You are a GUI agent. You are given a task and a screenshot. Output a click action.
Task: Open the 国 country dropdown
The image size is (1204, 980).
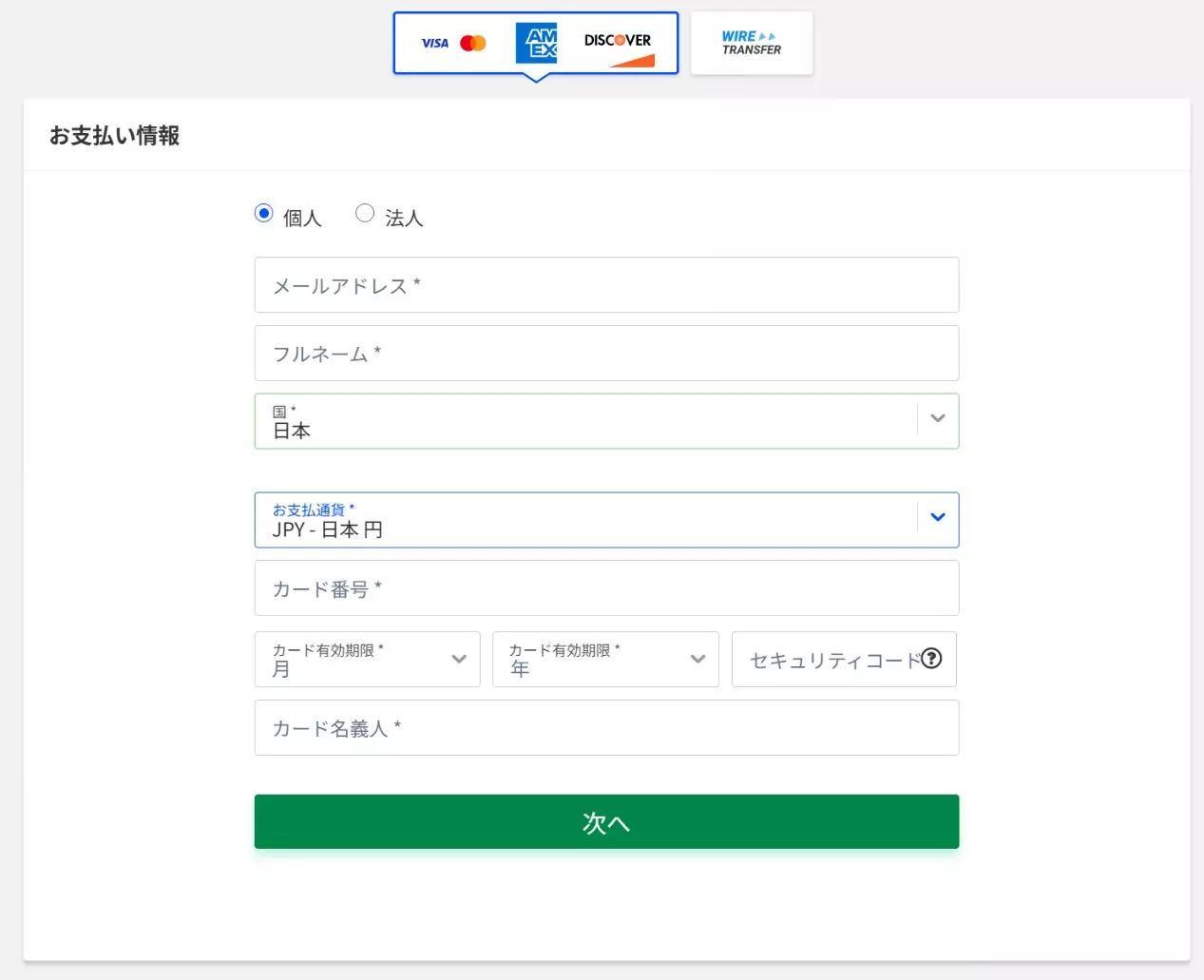[x=606, y=421]
